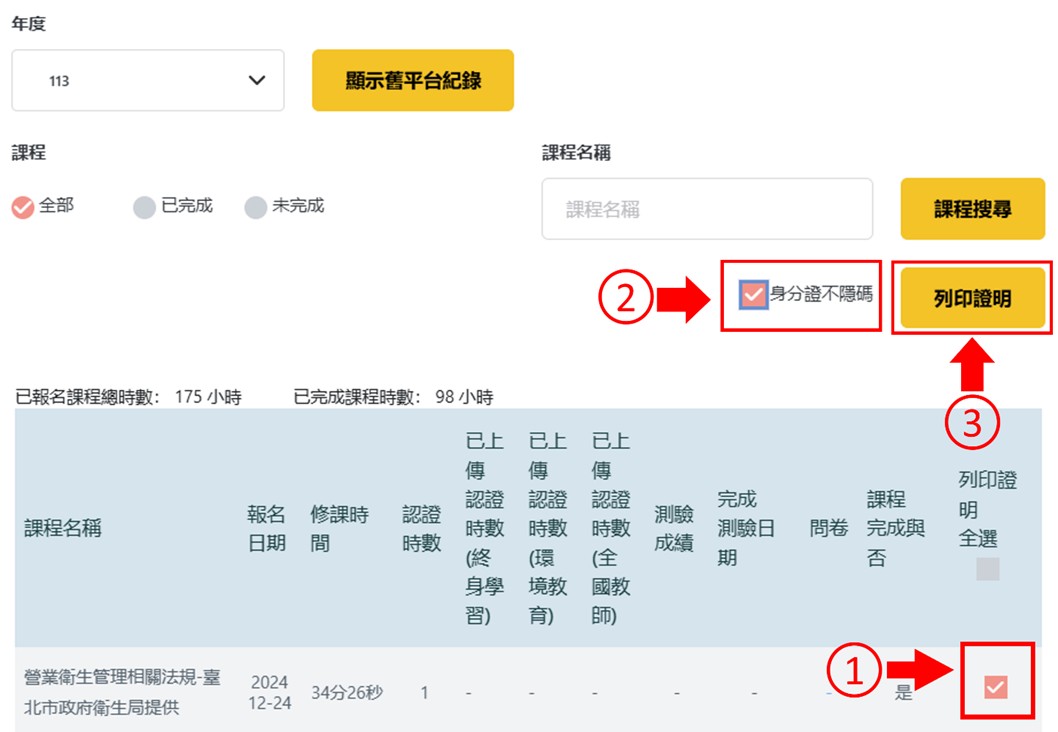Click the circled number 2 marker
The width and height of the screenshot is (1058, 732).
625,301
